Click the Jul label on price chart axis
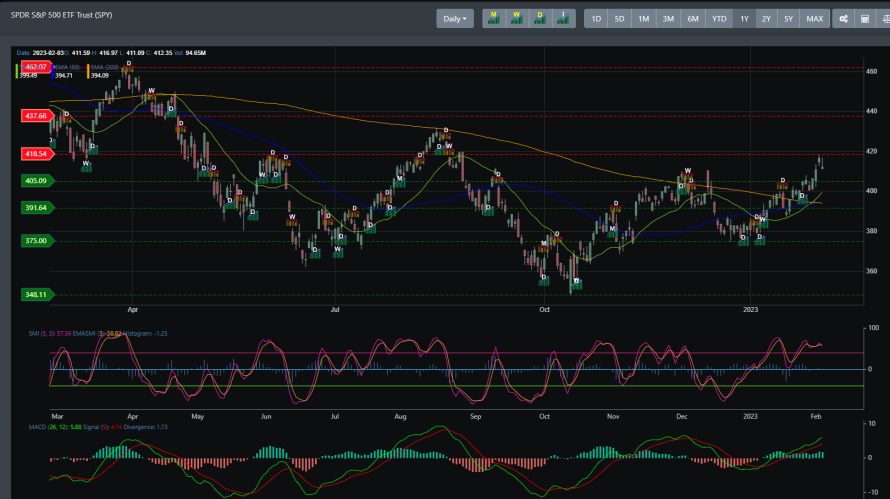This screenshot has width=890, height=499. coord(335,310)
